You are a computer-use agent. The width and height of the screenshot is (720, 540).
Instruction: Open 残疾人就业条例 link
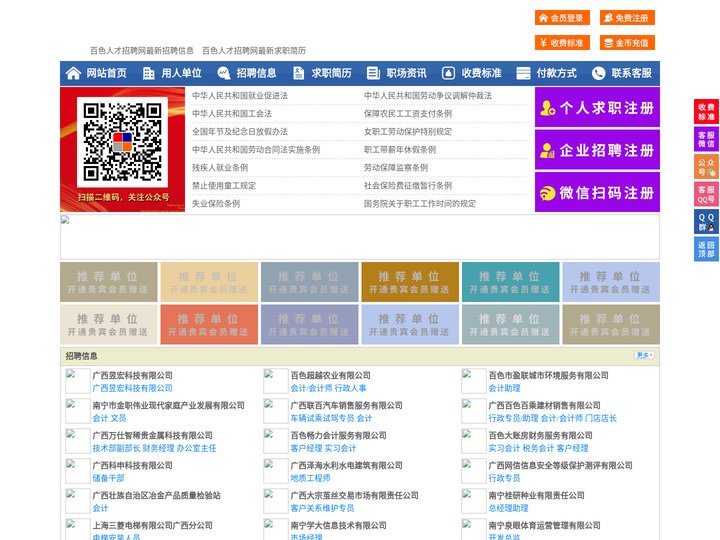pos(220,168)
